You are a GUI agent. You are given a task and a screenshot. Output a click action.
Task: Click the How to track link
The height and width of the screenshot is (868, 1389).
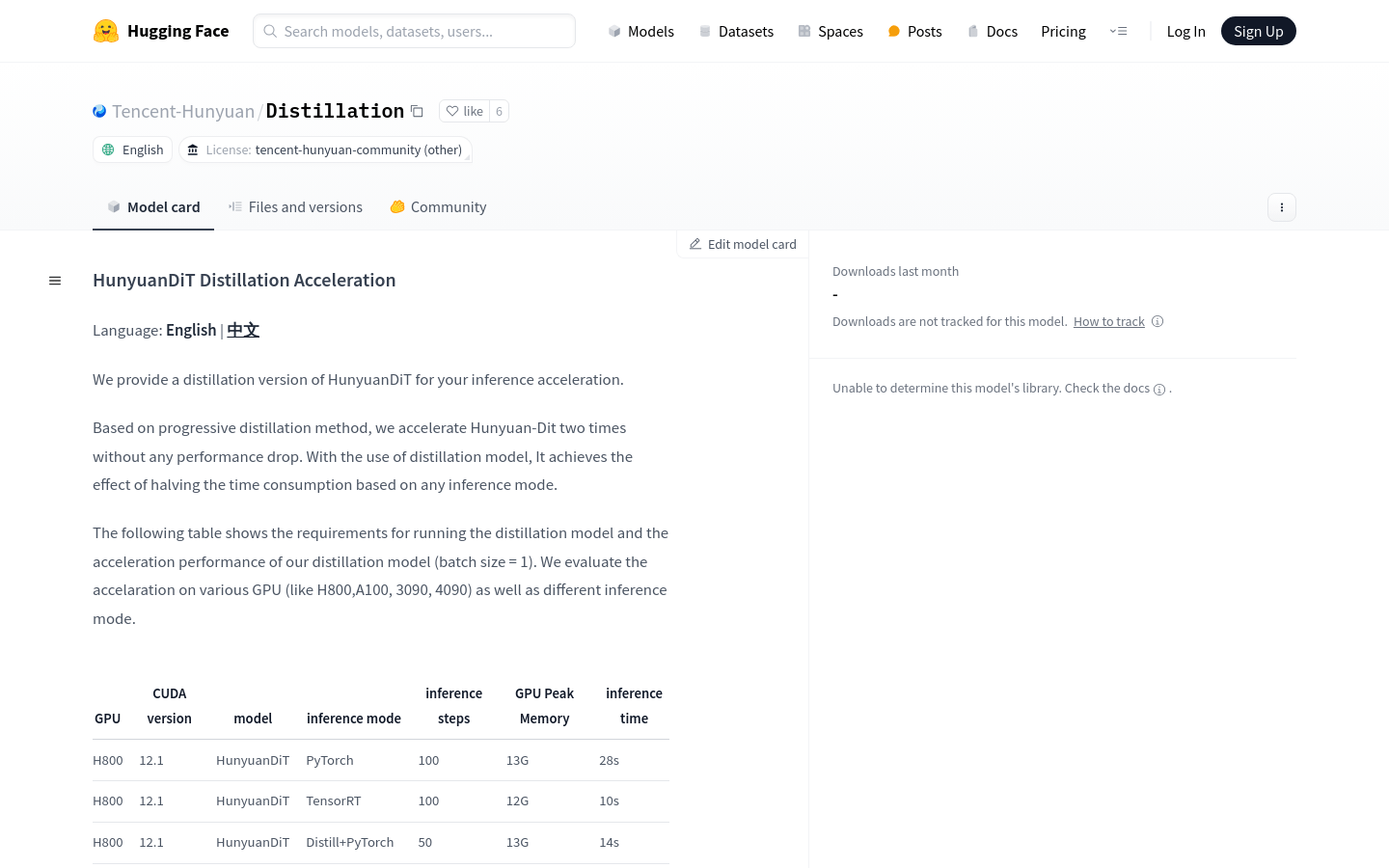[1108, 321]
